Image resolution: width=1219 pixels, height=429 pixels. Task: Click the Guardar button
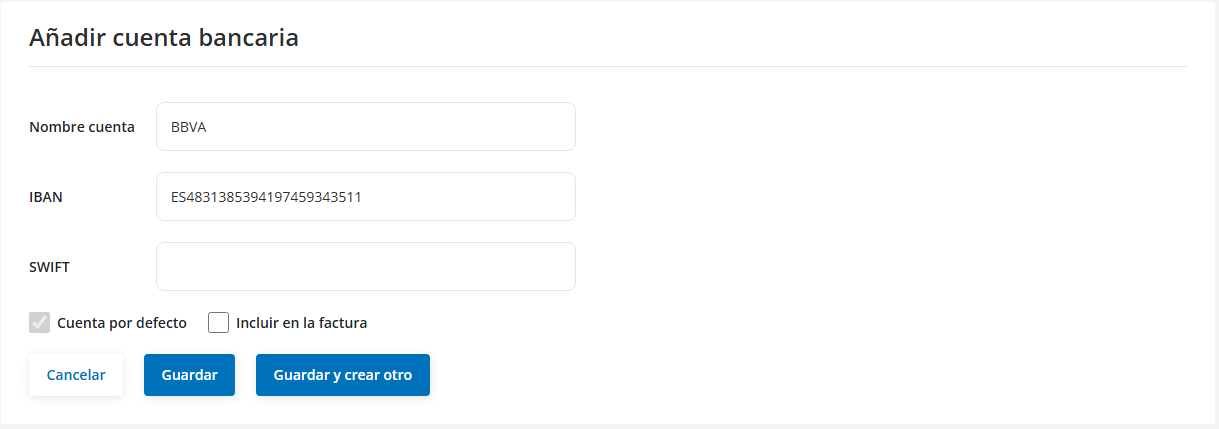pos(189,375)
